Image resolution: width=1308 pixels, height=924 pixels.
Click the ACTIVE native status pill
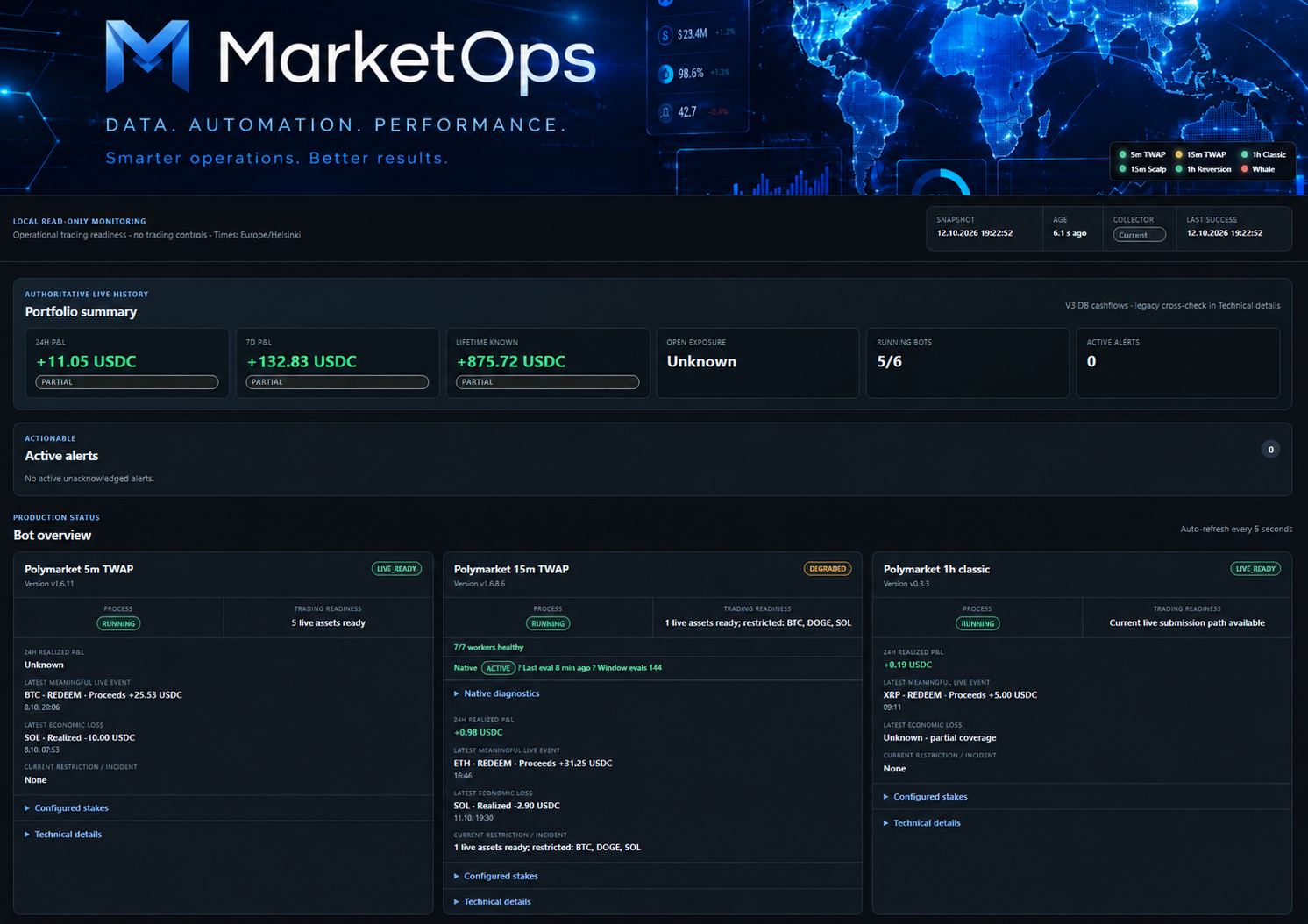coord(498,668)
